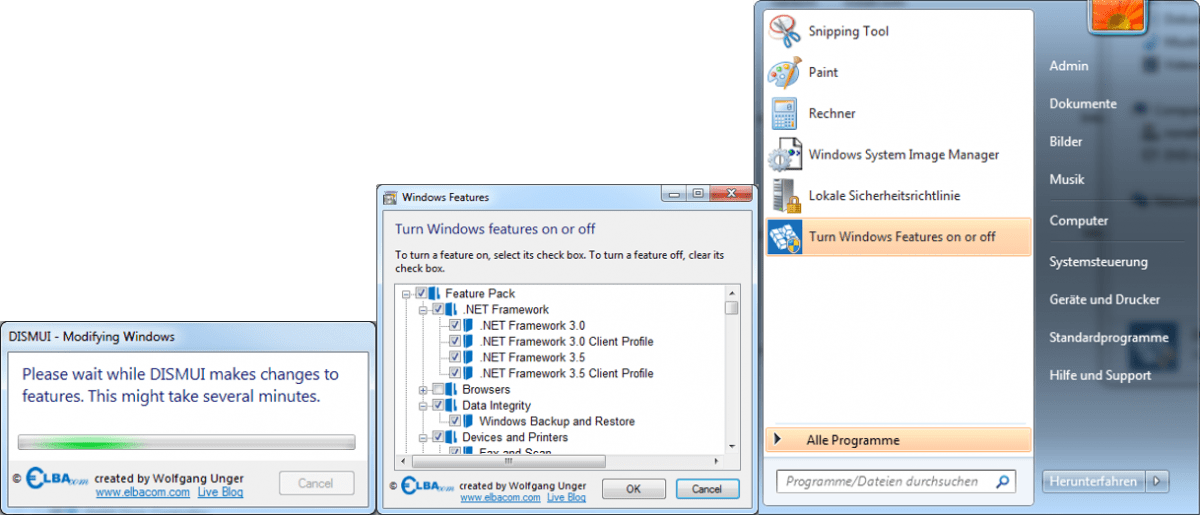
Task: Open Windows System Image Manager icon
Action: pos(784,155)
